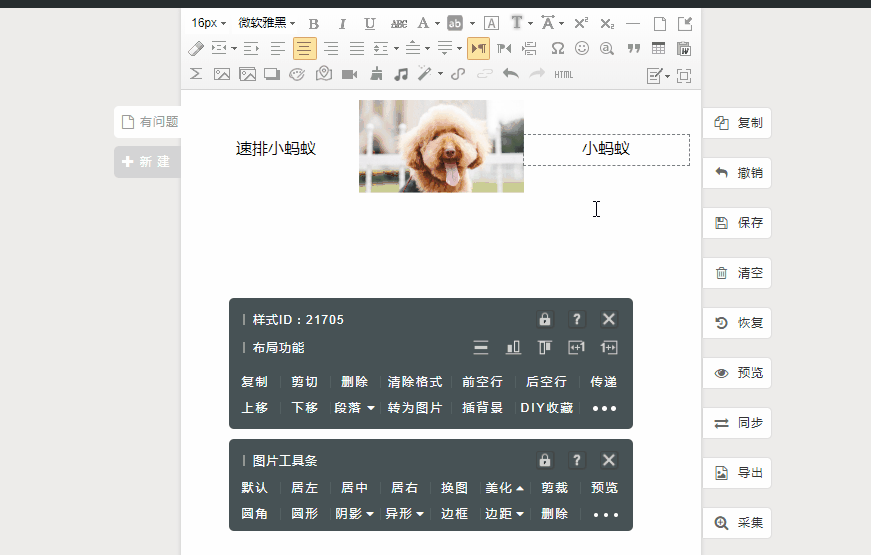This screenshot has width=871, height=555.
Task: Click the 同步 sync button
Action: [x=737, y=423]
